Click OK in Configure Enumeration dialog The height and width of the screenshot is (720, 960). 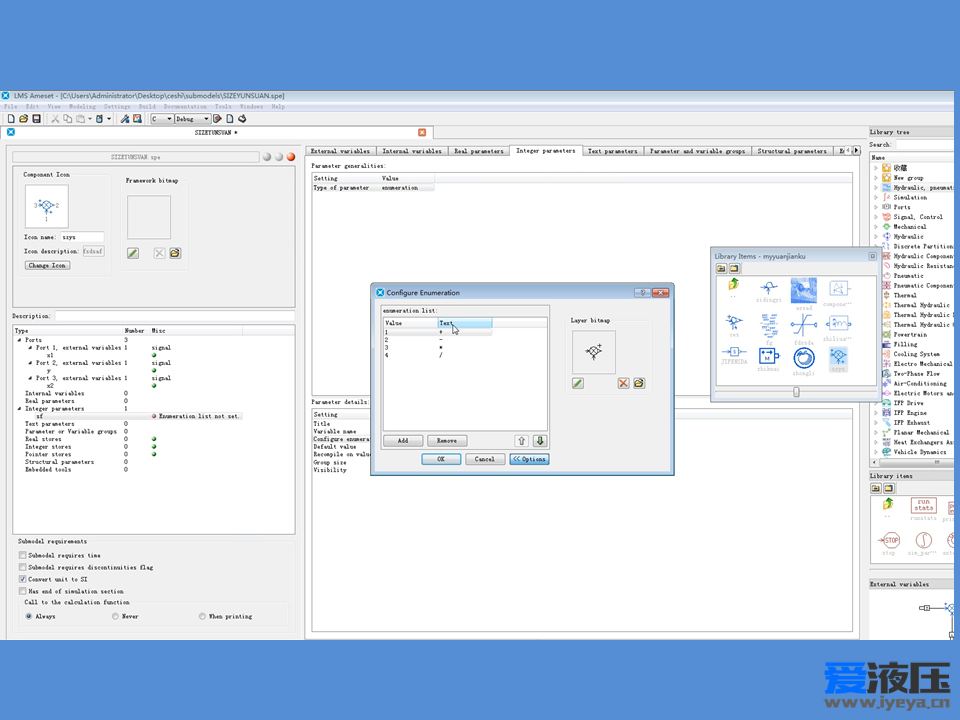441,459
